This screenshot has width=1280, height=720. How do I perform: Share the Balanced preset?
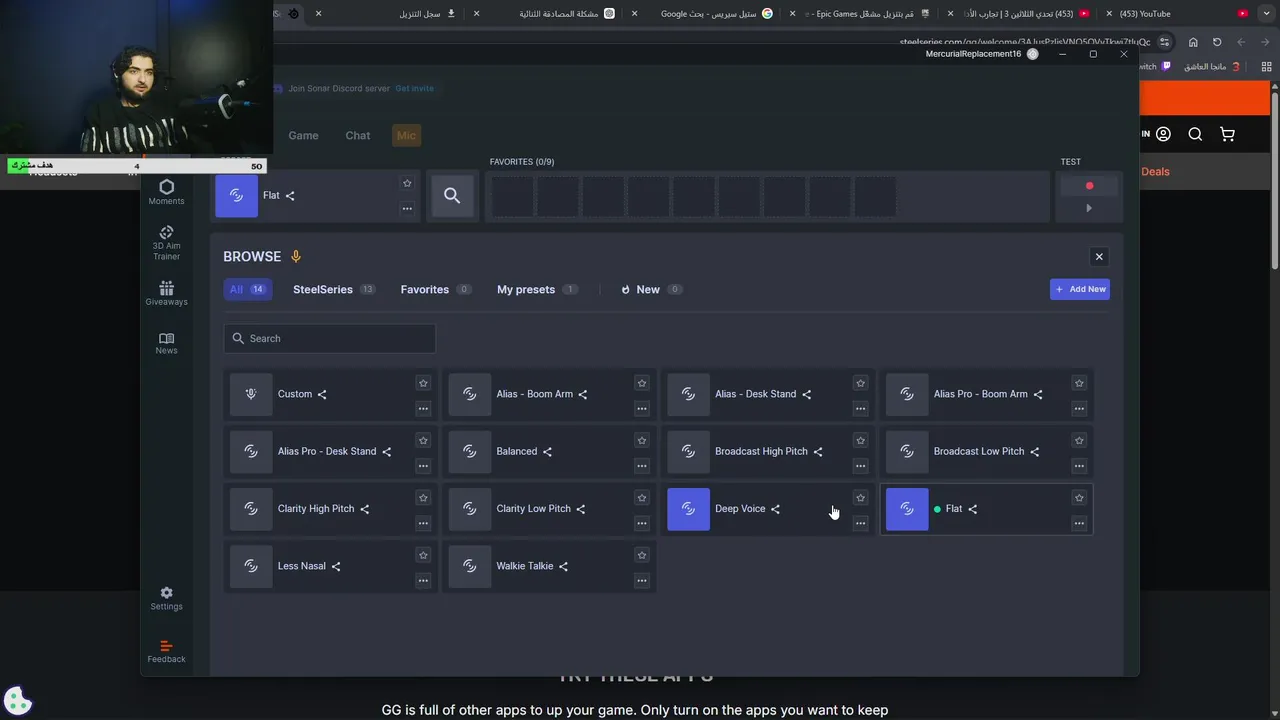click(x=547, y=451)
